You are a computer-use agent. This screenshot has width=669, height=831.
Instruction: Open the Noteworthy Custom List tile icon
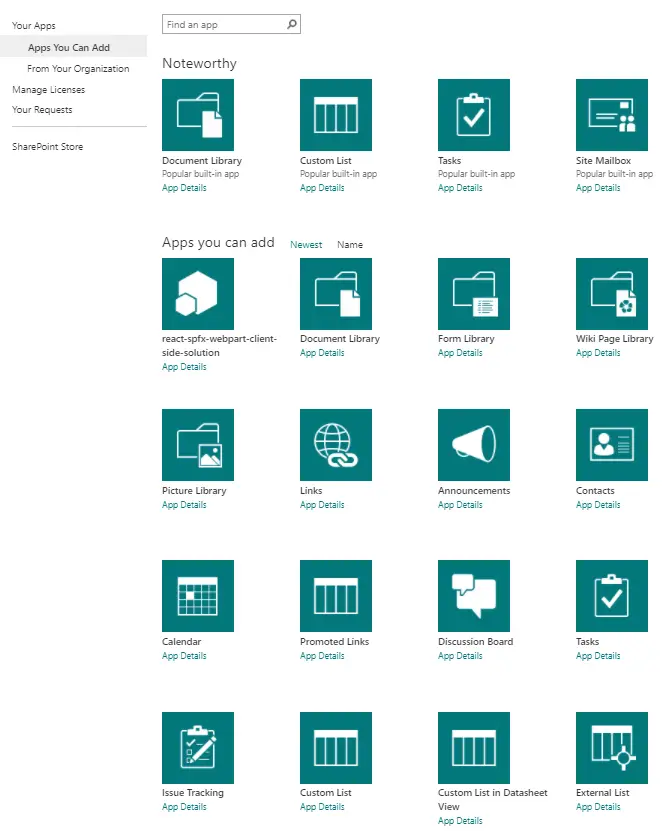pyautogui.click(x=336, y=115)
